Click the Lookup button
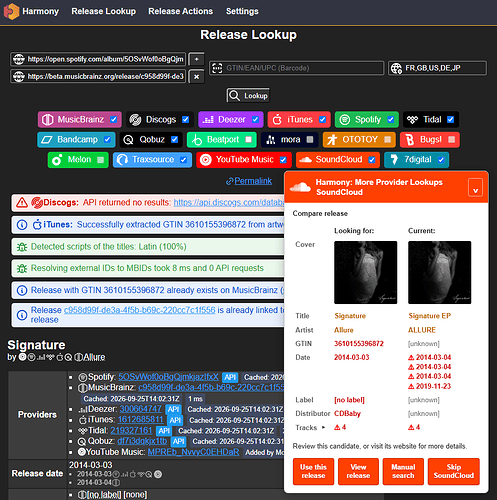The height and width of the screenshot is (500, 497). (248, 96)
